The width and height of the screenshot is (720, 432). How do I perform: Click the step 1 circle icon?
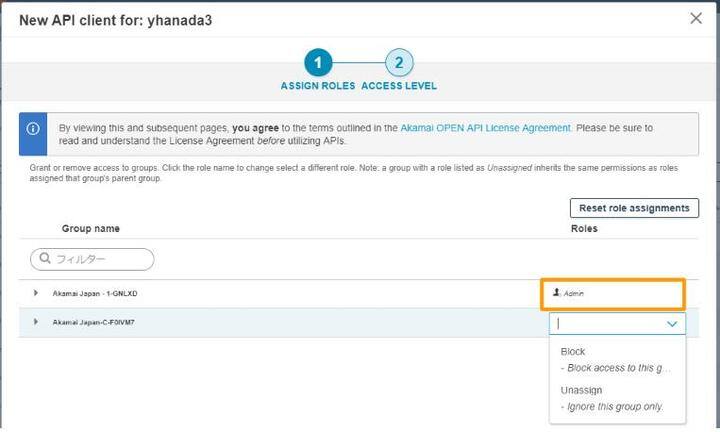[318, 62]
